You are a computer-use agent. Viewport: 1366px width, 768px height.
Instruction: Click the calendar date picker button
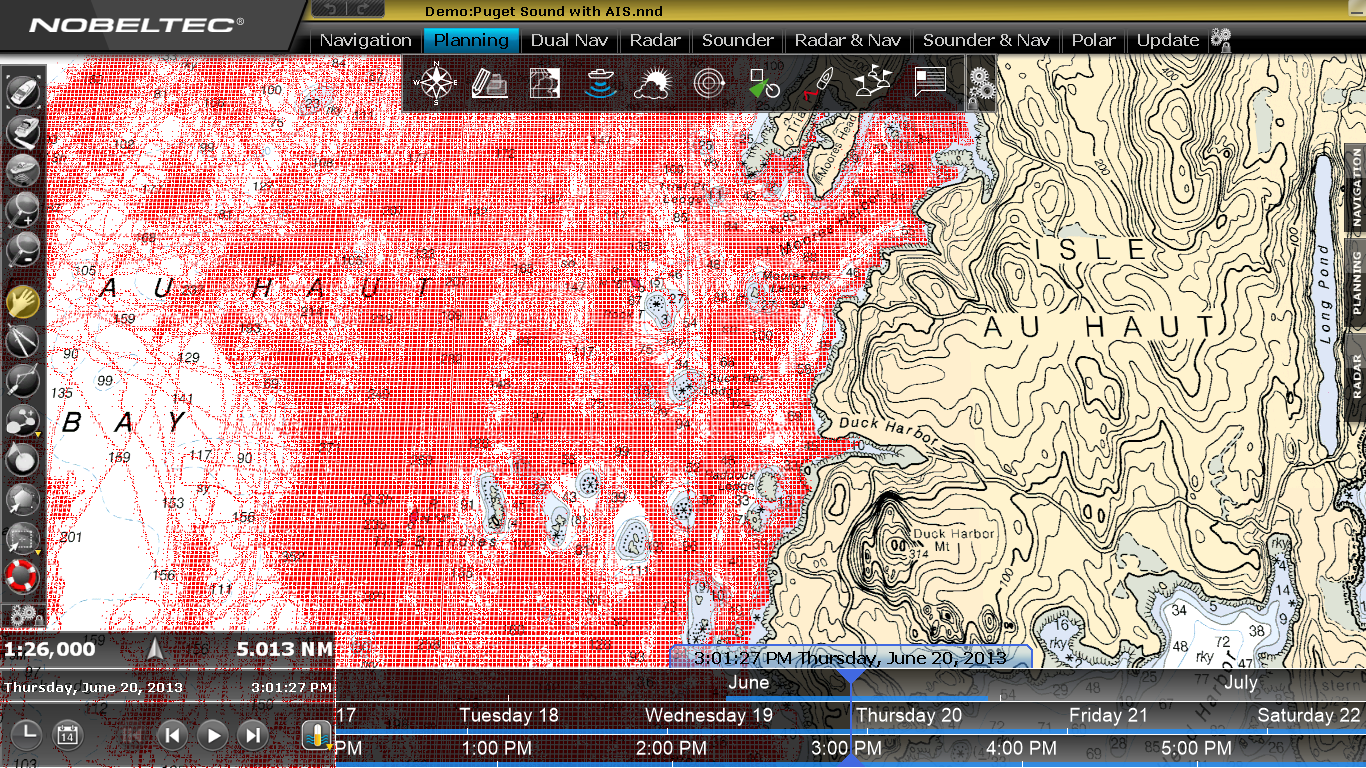coord(67,735)
